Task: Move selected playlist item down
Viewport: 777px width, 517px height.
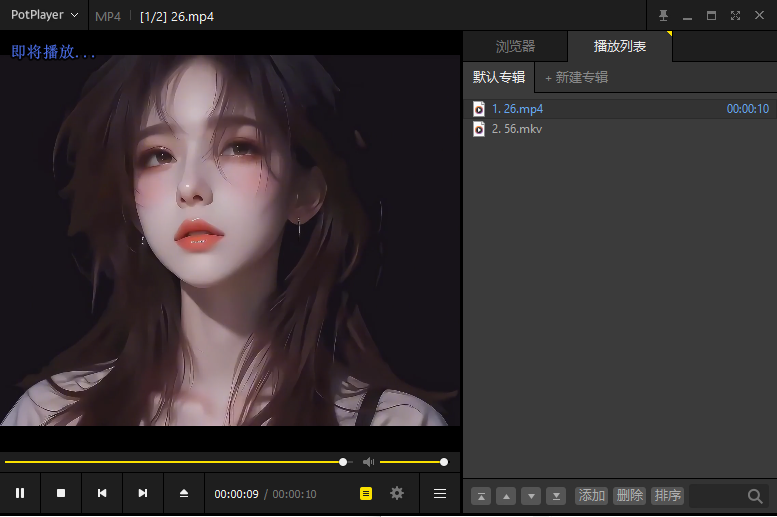Action: [531, 496]
